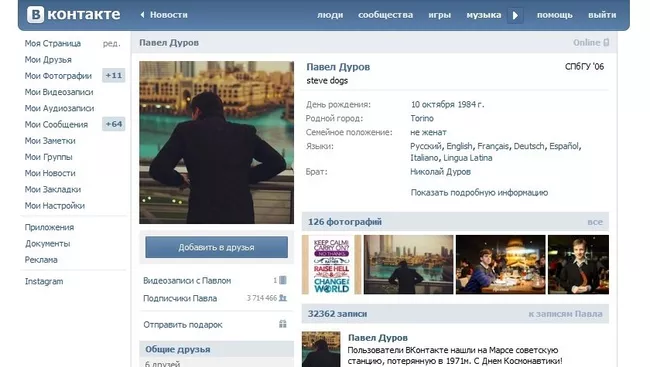This screenshot has width=650, height=367.
Task: Open the waterfront skyline photo thumbnail
Action: click(x=408, y=265)
